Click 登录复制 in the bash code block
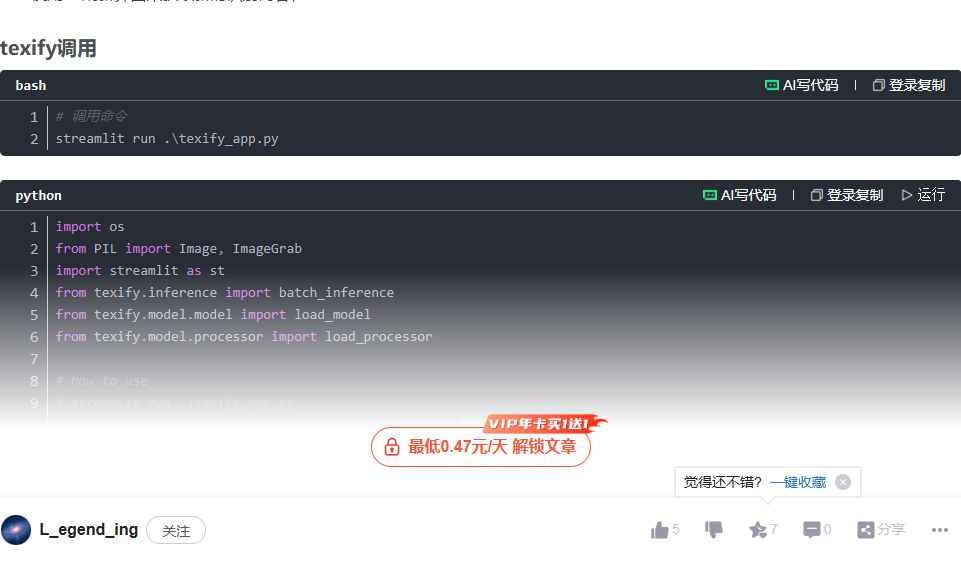 point(909,85)
